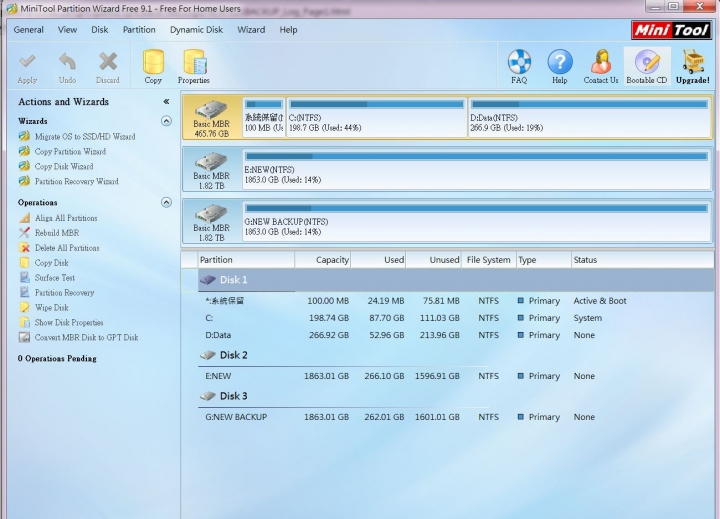Open the Disk menu

point(100,30)
